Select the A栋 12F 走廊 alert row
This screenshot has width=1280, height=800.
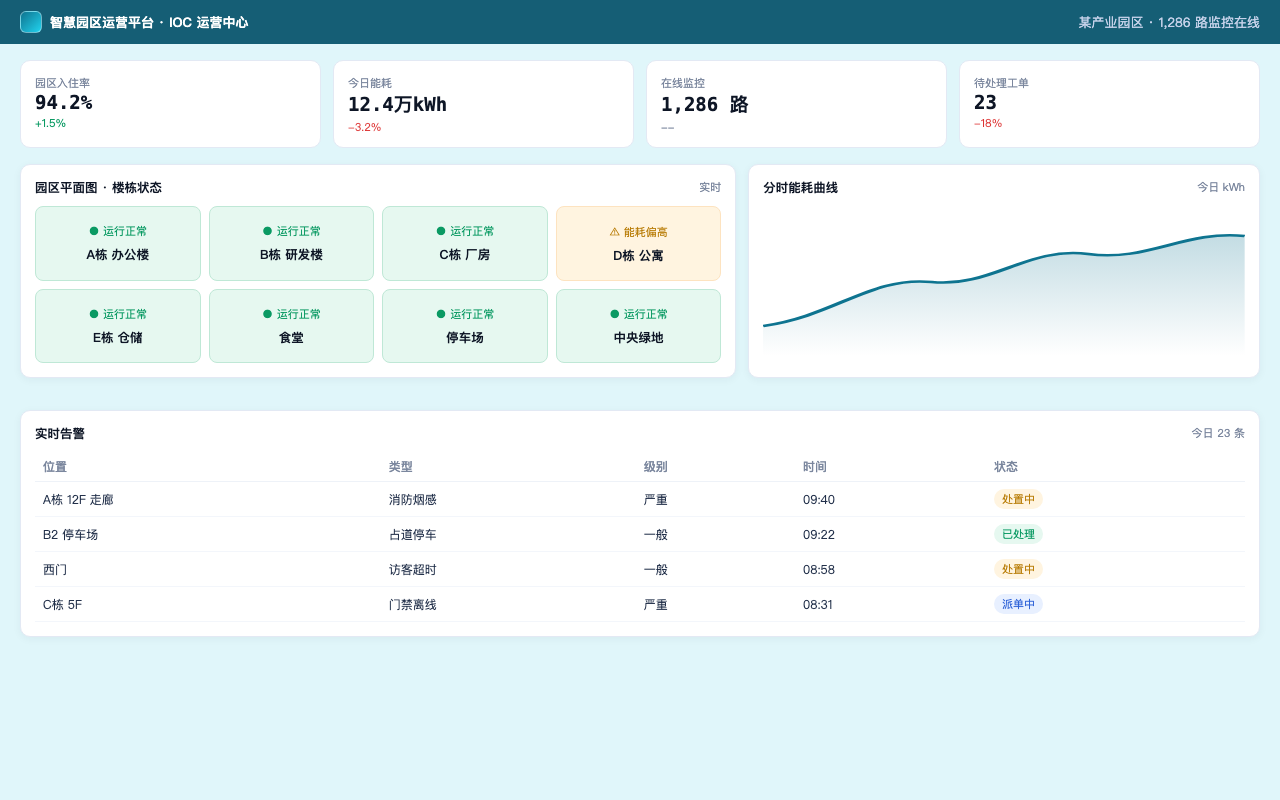click(x=640, y=499)
